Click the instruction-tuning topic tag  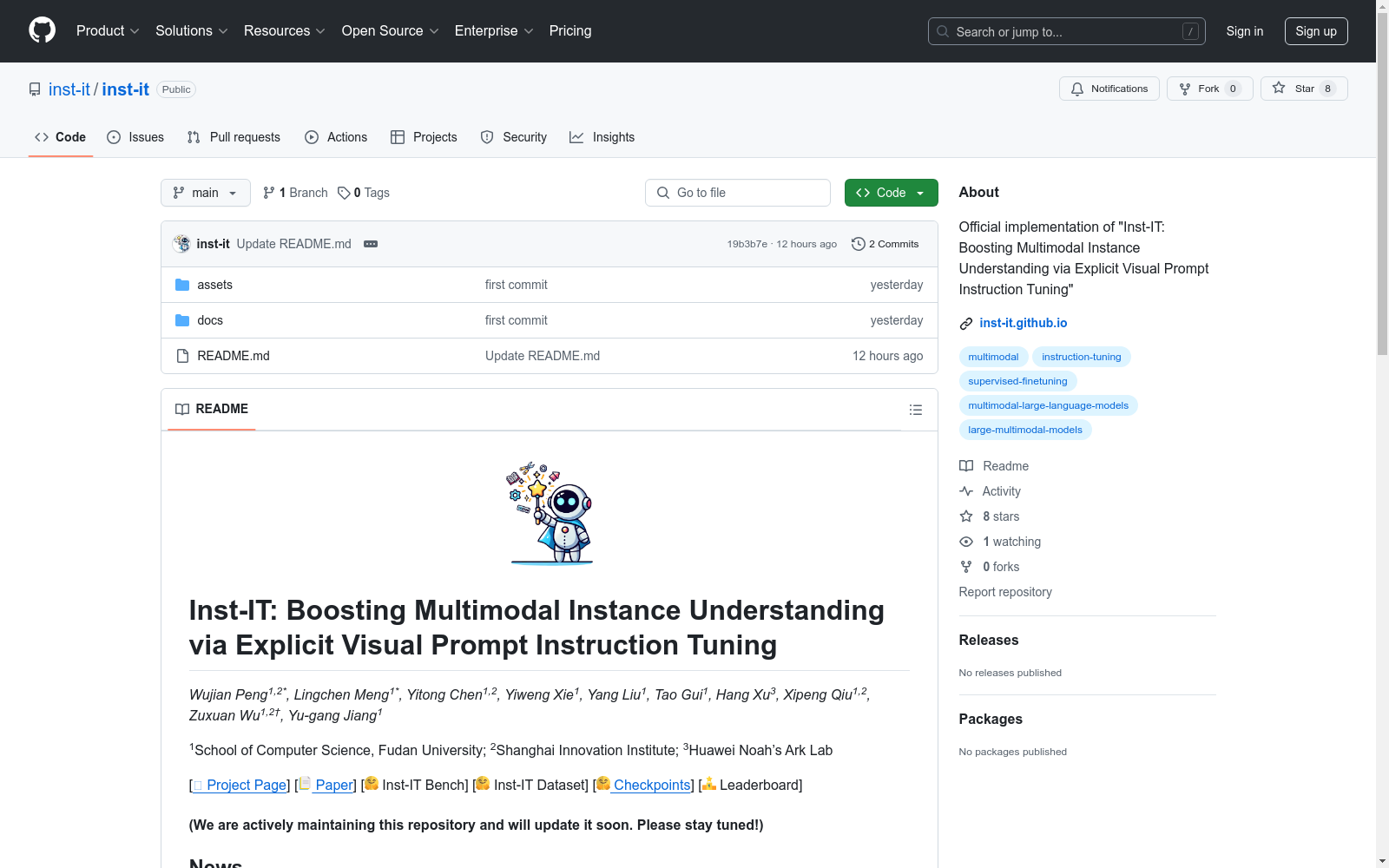click(x=1082, y=357)
